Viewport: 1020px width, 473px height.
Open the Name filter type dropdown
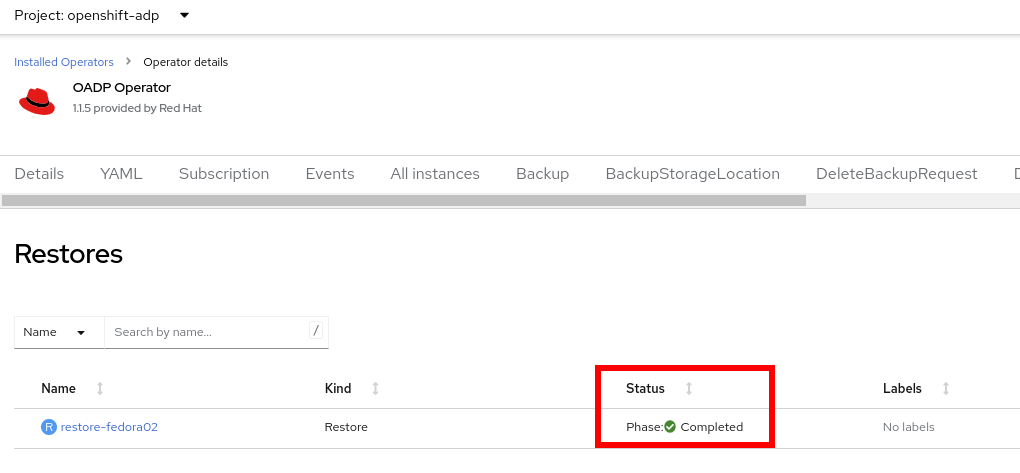tap(59, 332)
